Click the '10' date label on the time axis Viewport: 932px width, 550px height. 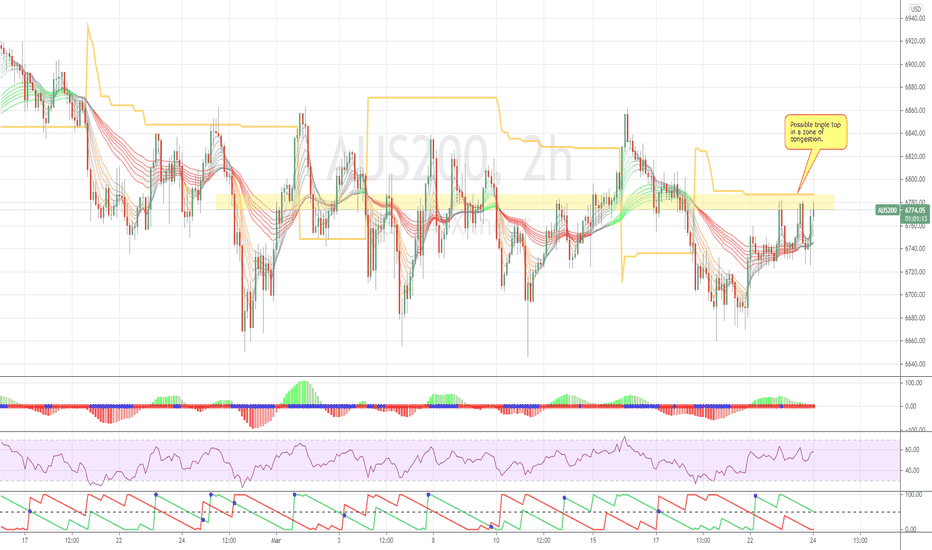tap(496, 541)
